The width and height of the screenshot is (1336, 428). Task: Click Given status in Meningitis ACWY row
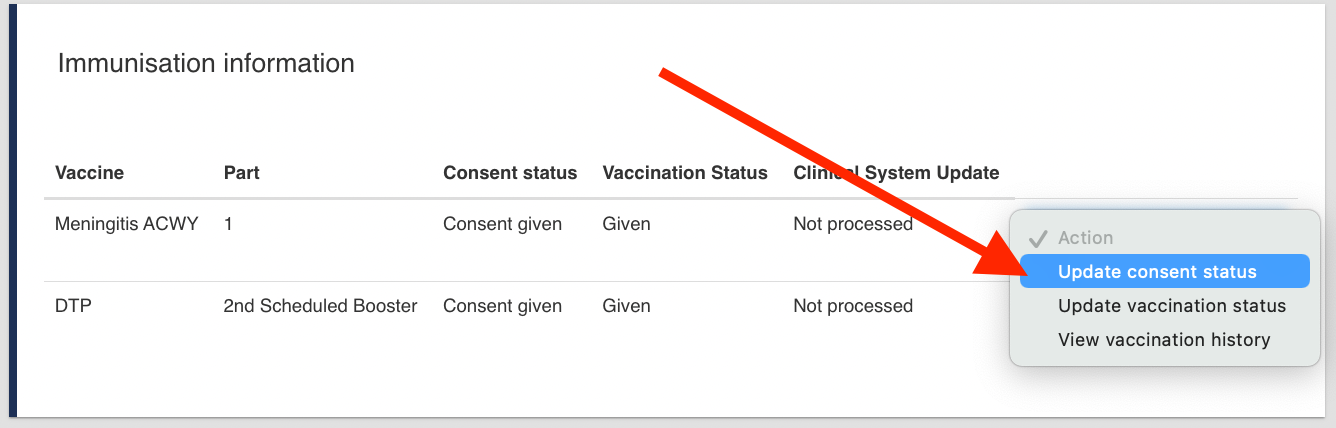626,224
